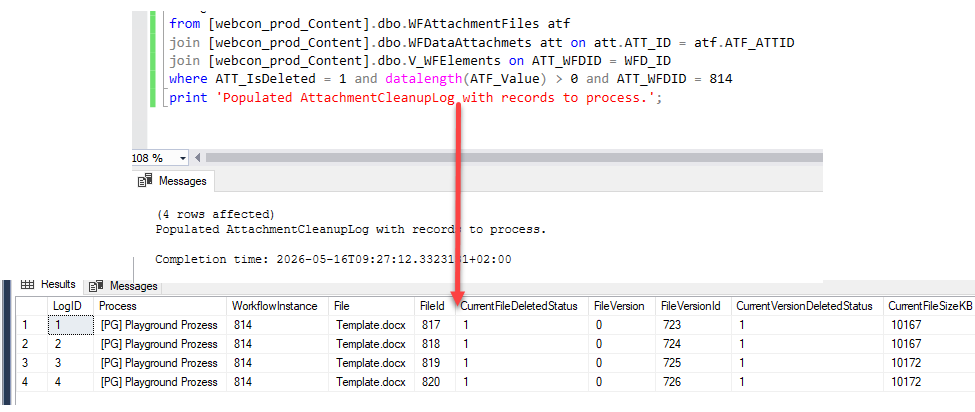Screen dimensions: 975x412
Task: Select row header 3 in results grid
Action: click(x=31, y=362)
